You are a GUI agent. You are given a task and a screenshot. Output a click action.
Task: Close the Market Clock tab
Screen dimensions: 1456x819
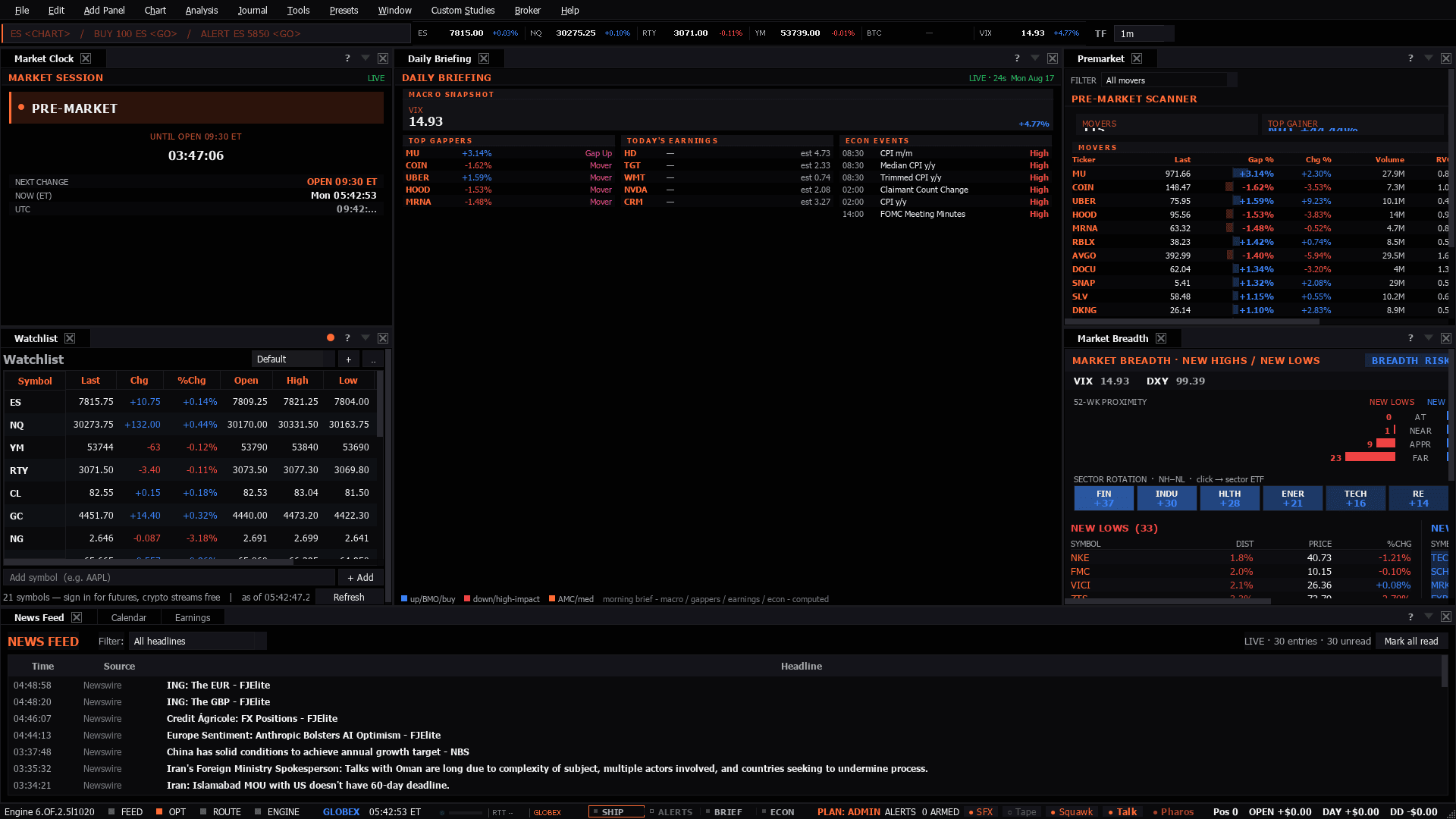pyautogui.click(x=86, y=58)
